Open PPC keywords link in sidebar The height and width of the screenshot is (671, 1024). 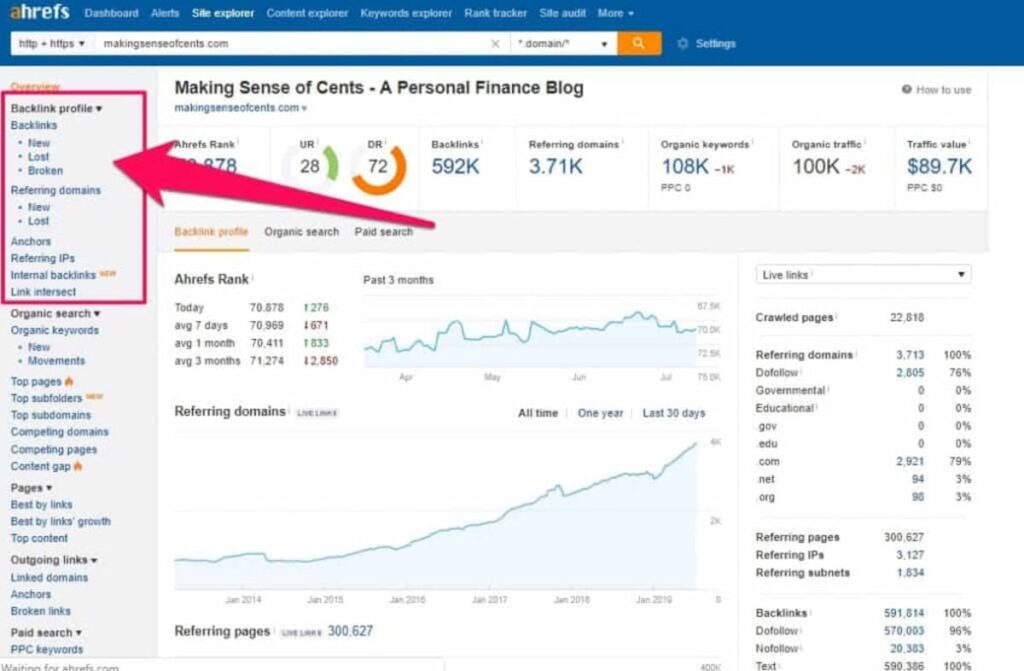pyautogui.click(x=47, y=649)
